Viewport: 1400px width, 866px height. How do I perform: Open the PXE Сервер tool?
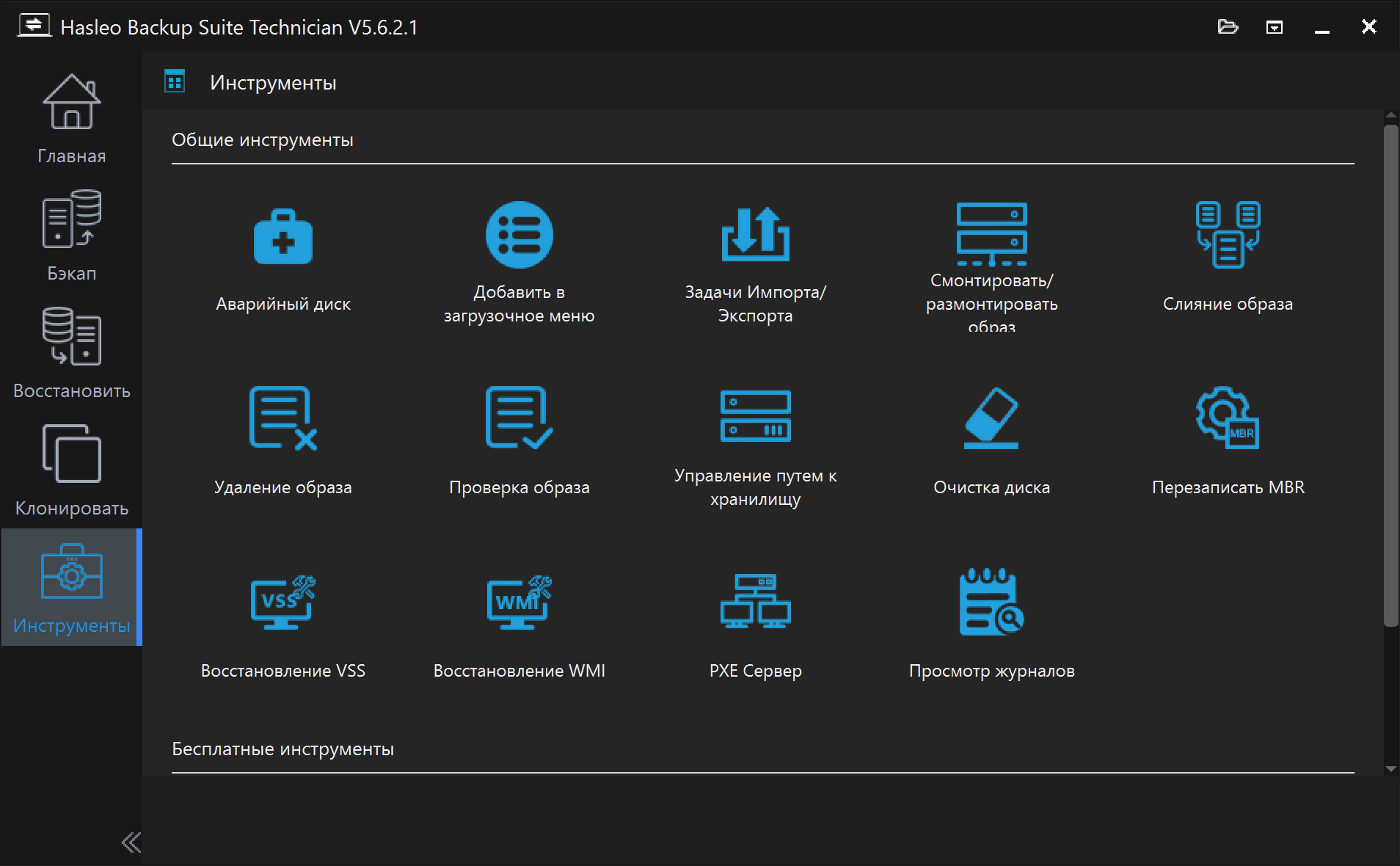click(x=755, y=603)
